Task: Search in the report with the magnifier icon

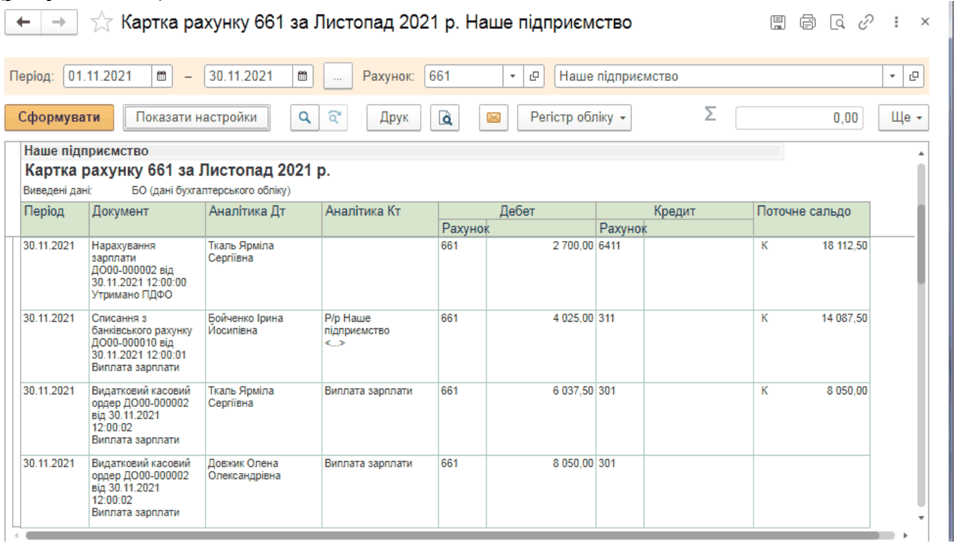Action: 304,117
